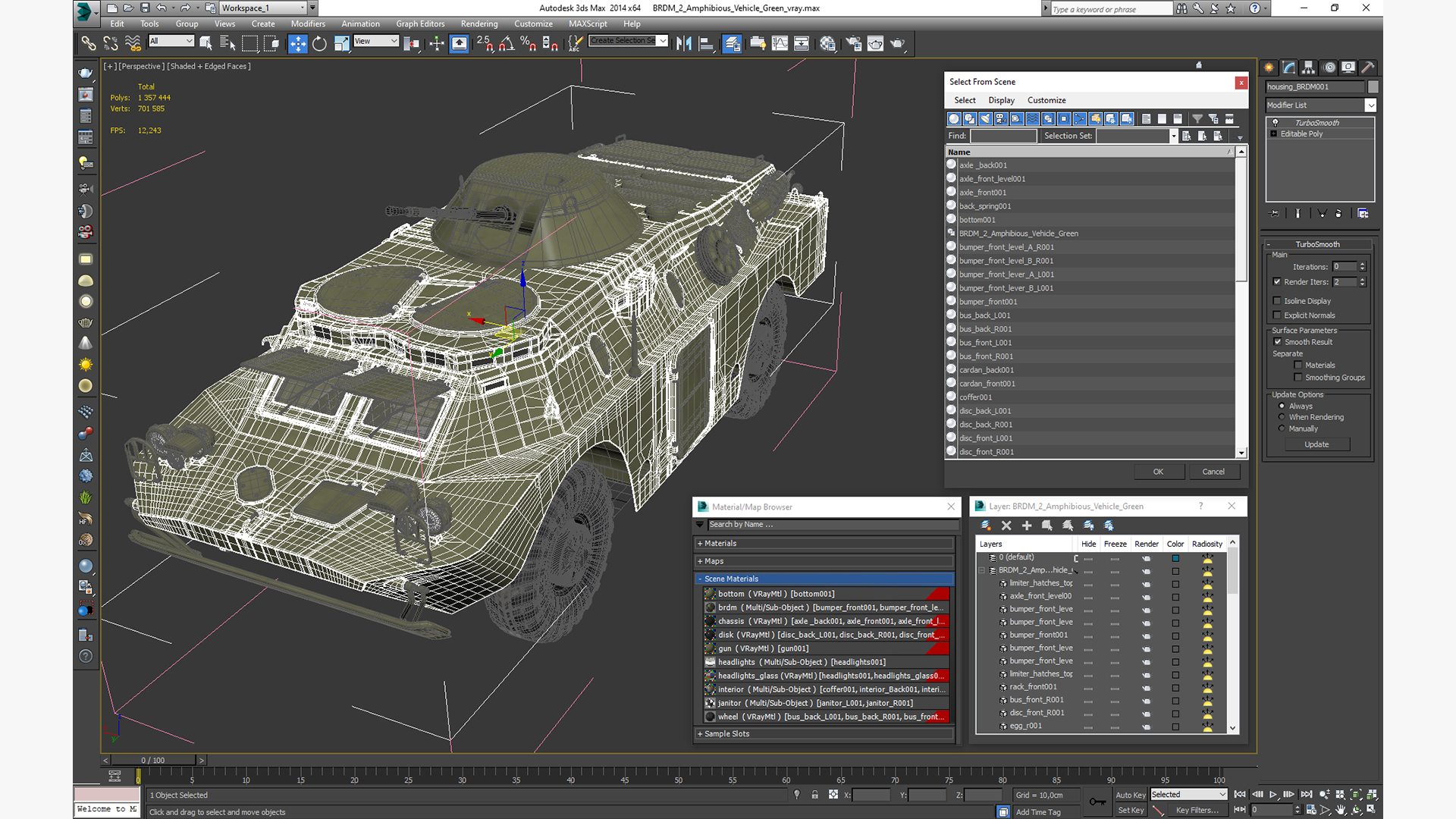1456x819 pixels.
Task: Click the Mirror tool icon
Action: (x=684, y=44)
